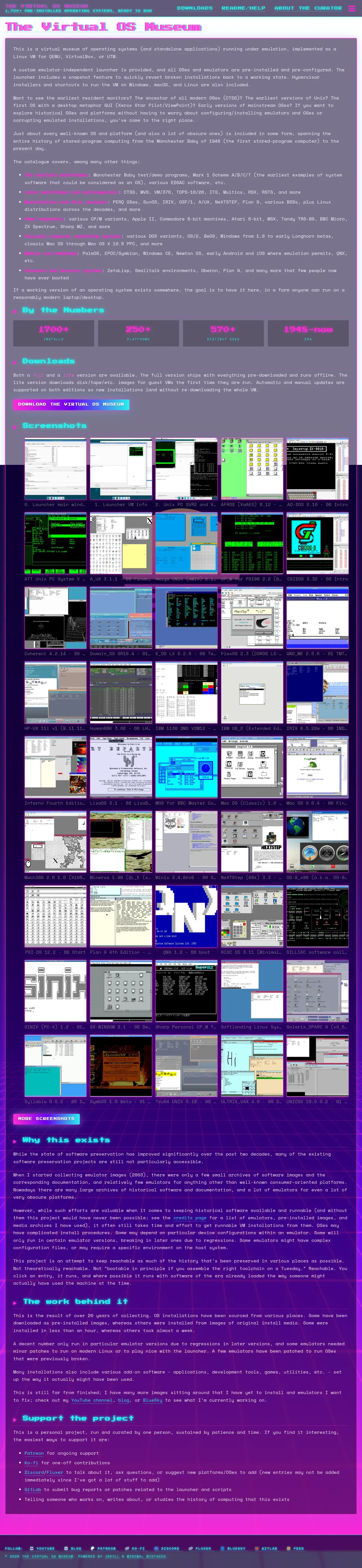Image resolution: width=362 pixels, height=1568 pixels.
Task: Open the Softlanding Linux System screenshot
Action: (x=252, y=991)
